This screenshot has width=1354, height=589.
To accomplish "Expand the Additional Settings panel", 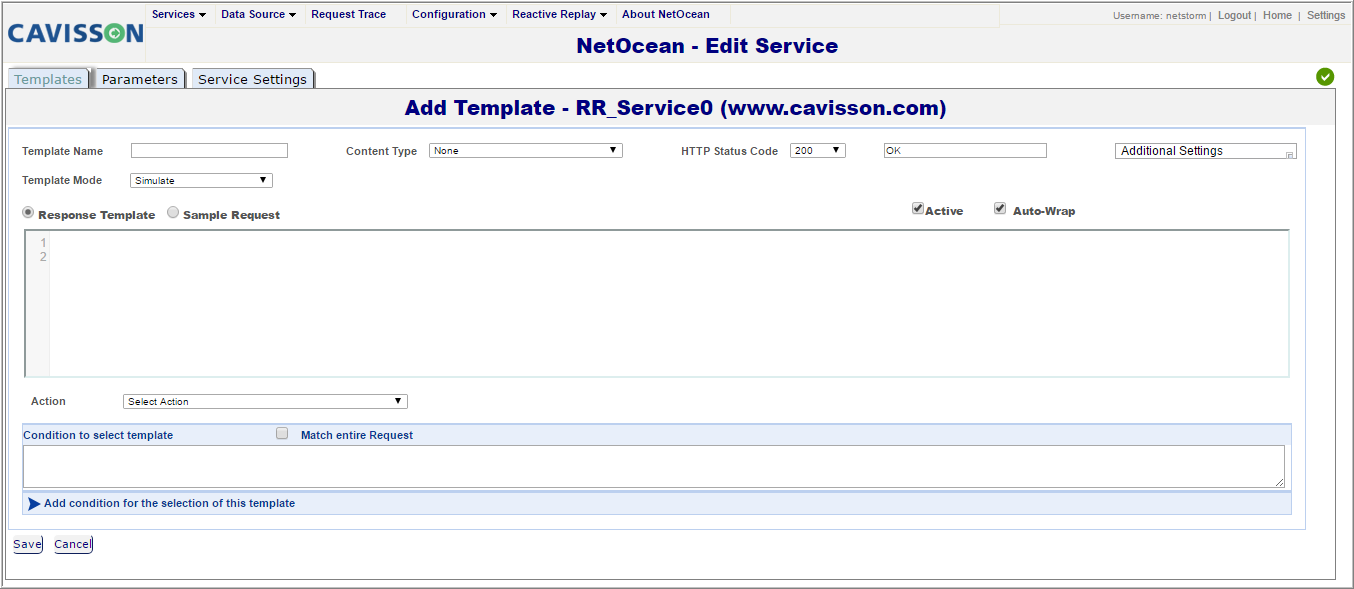I will click(1205, 151).
